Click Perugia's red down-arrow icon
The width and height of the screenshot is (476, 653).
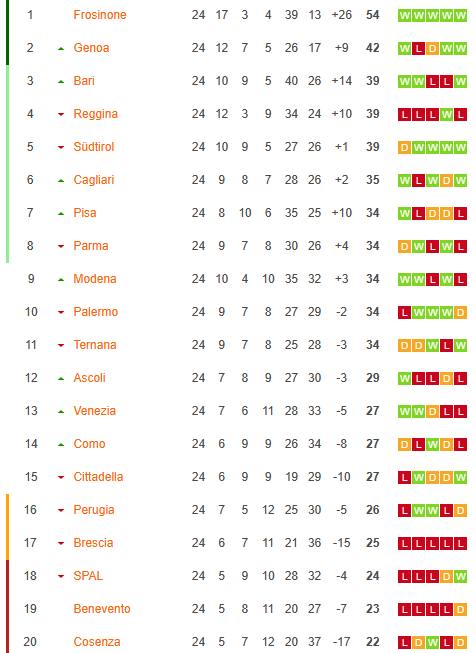tap(61, 511)
